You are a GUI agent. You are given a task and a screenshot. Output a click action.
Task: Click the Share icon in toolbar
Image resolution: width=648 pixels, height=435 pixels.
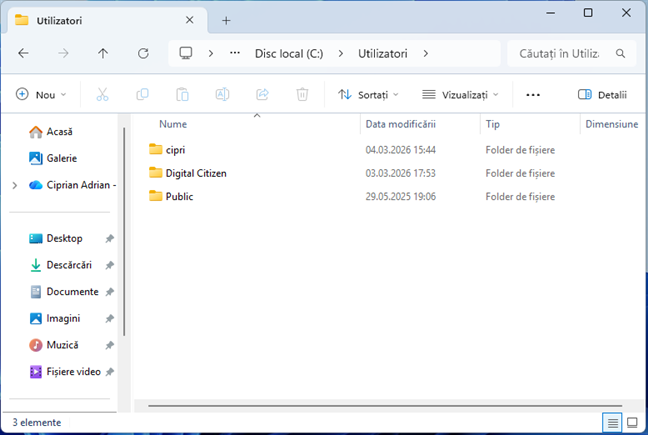coord(262,95)
